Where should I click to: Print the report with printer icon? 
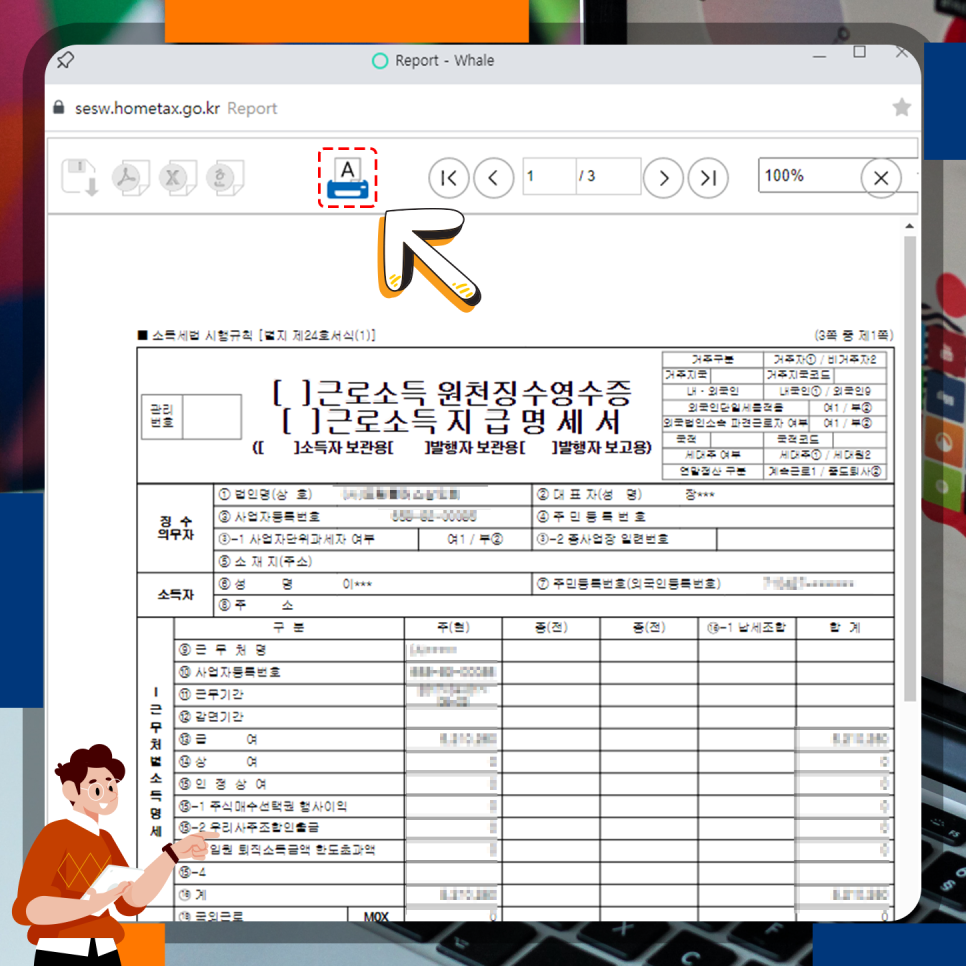coord(347,178)
